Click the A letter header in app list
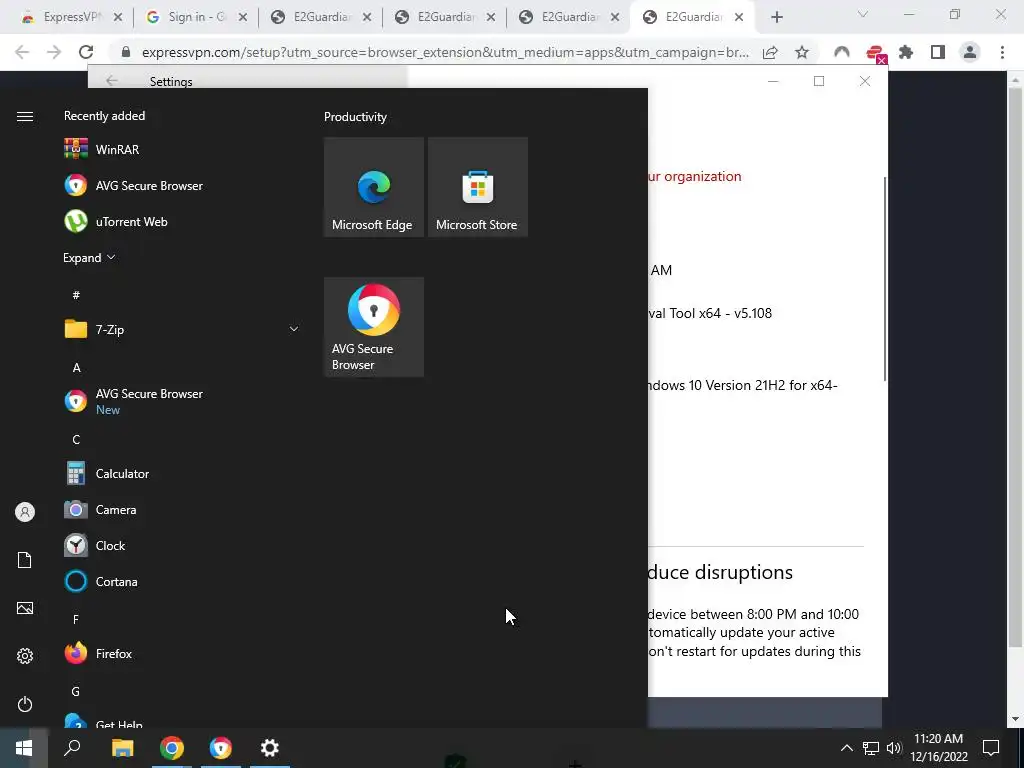This screenshot has width=1024, height=768. pos(76,368)
